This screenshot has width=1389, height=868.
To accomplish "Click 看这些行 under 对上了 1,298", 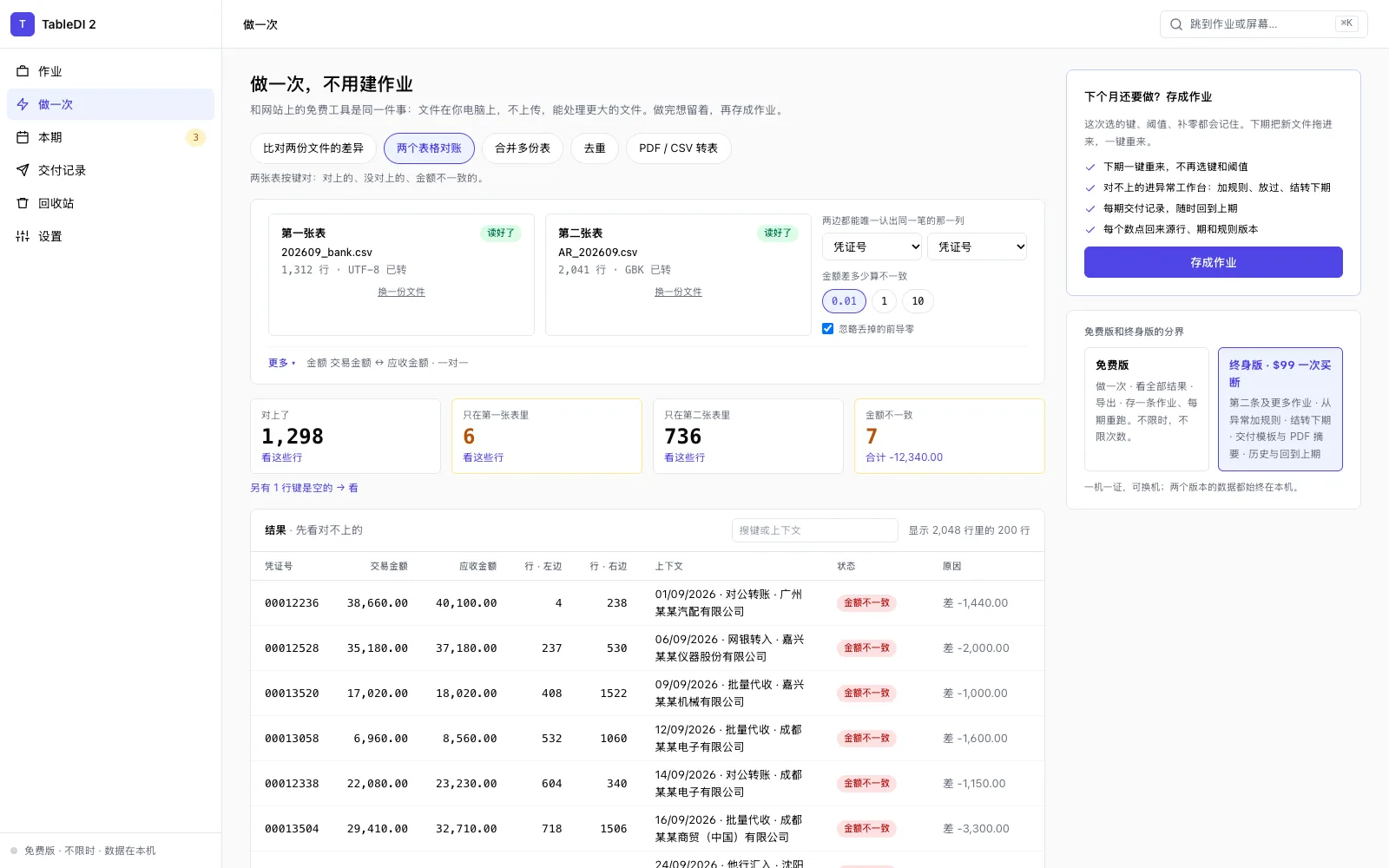I will [x=281, y=457].
